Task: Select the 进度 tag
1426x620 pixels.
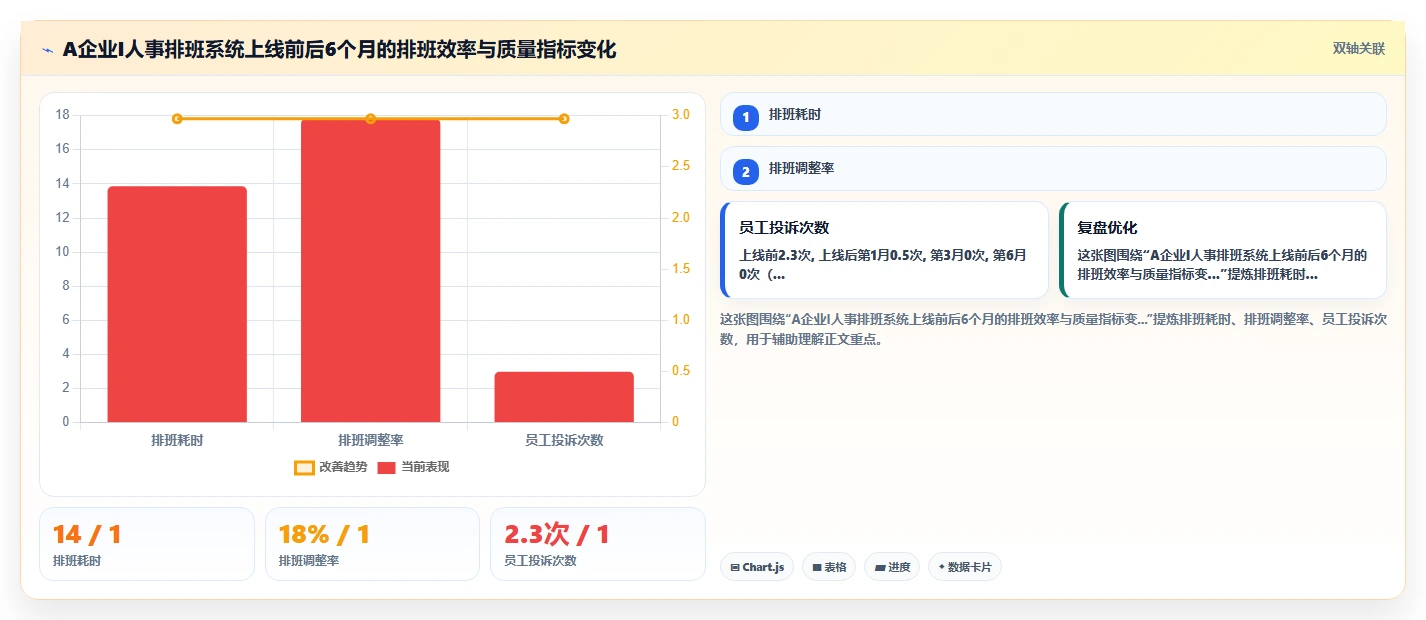Action: pos(892,567)
